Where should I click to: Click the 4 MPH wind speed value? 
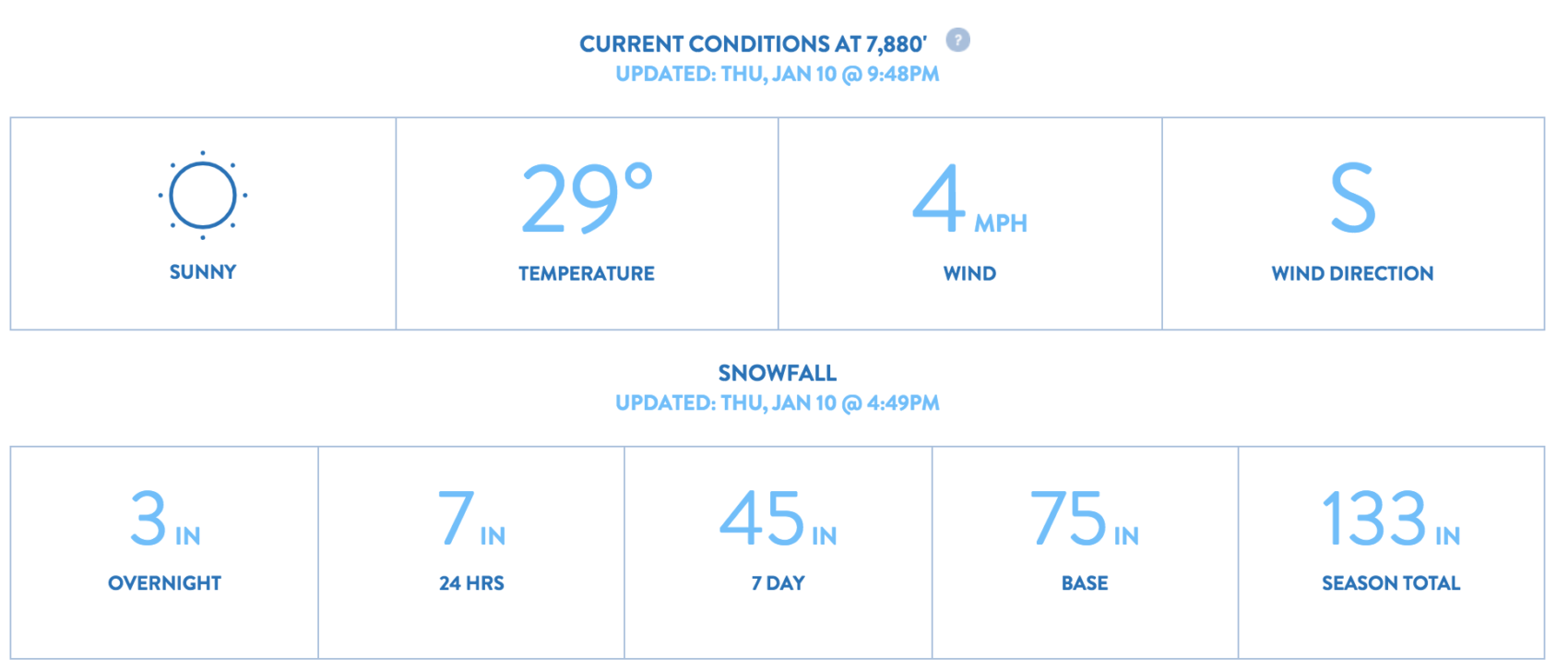[969, 199]
